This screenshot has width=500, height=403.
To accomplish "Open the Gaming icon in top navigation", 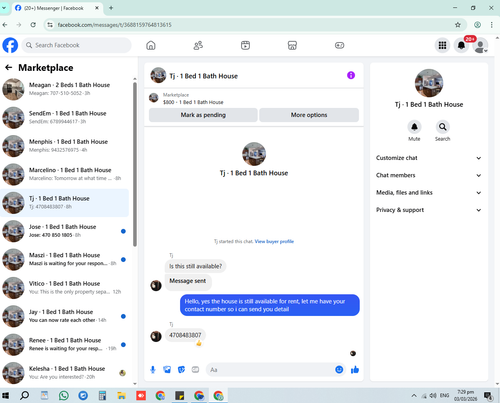I will (x=339, y=45).
